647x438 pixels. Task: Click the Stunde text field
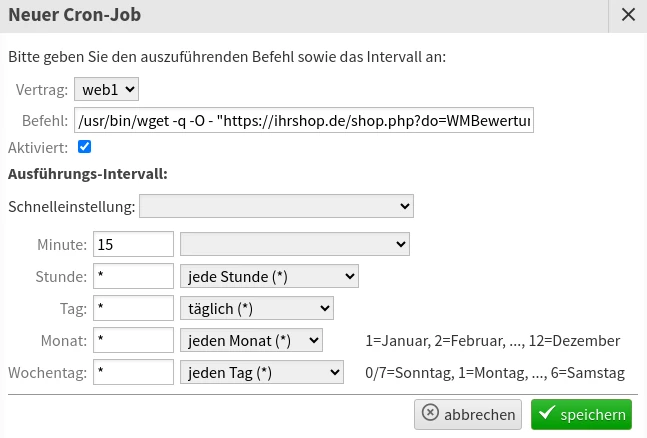(x=133, y=276)
